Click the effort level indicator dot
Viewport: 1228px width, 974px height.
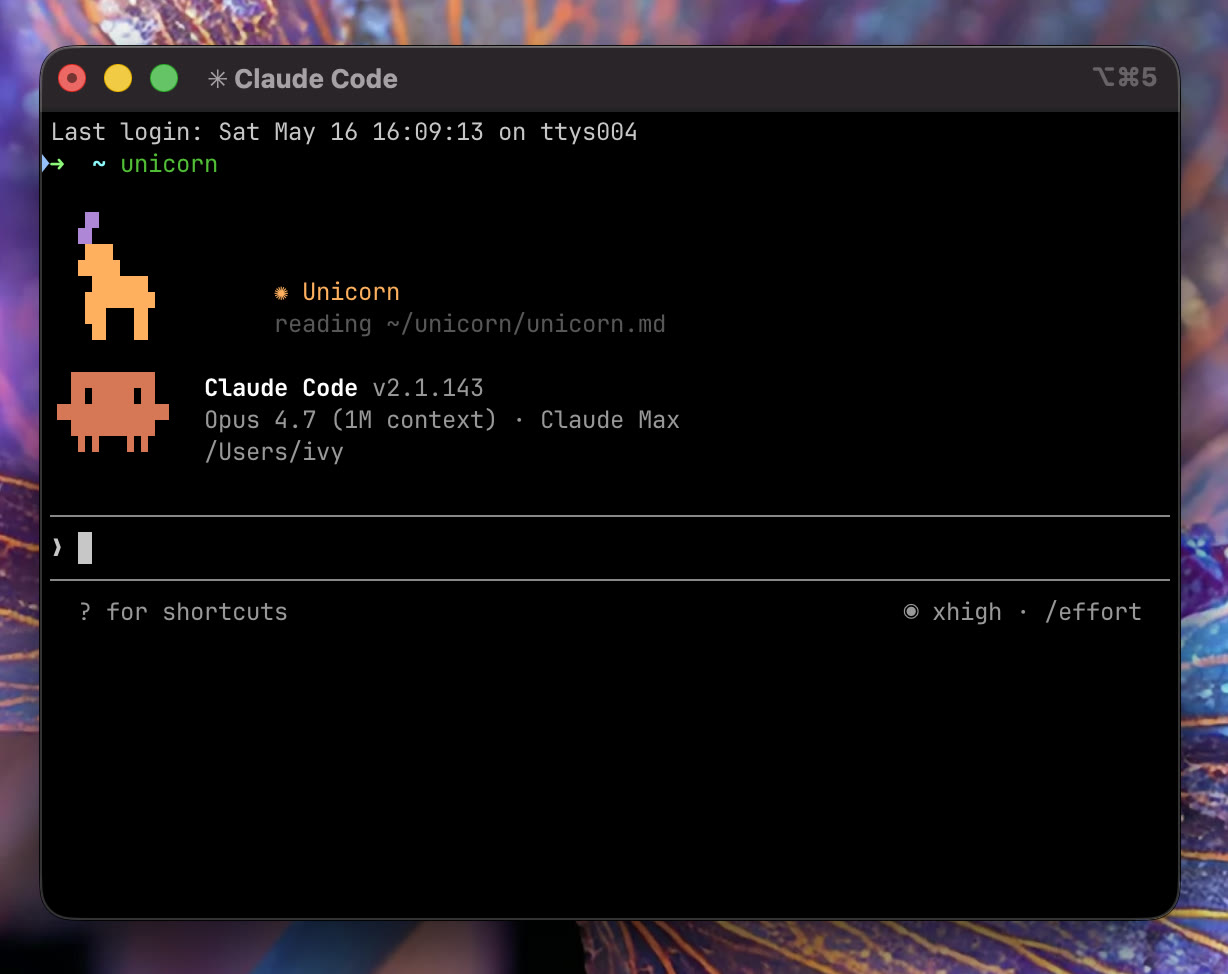(x=911, y=611)
